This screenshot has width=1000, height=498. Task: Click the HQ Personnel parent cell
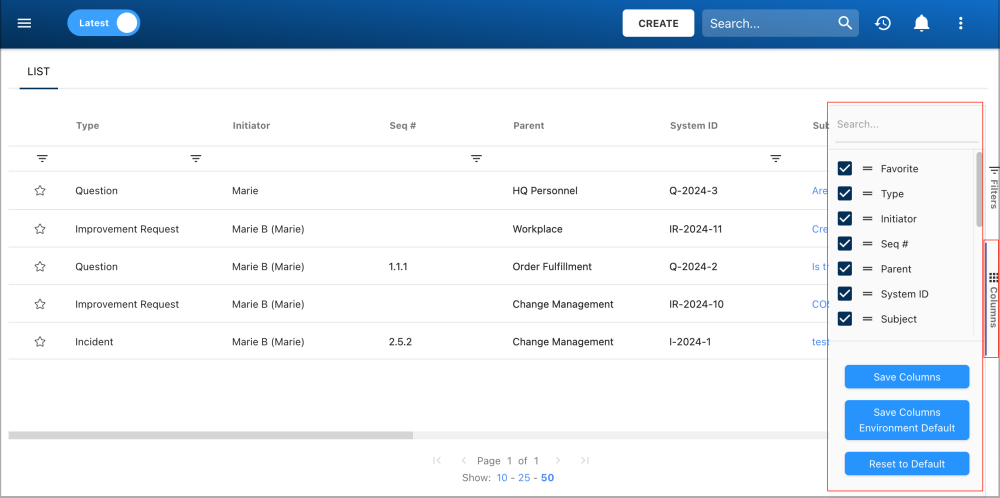coord(545,191)
